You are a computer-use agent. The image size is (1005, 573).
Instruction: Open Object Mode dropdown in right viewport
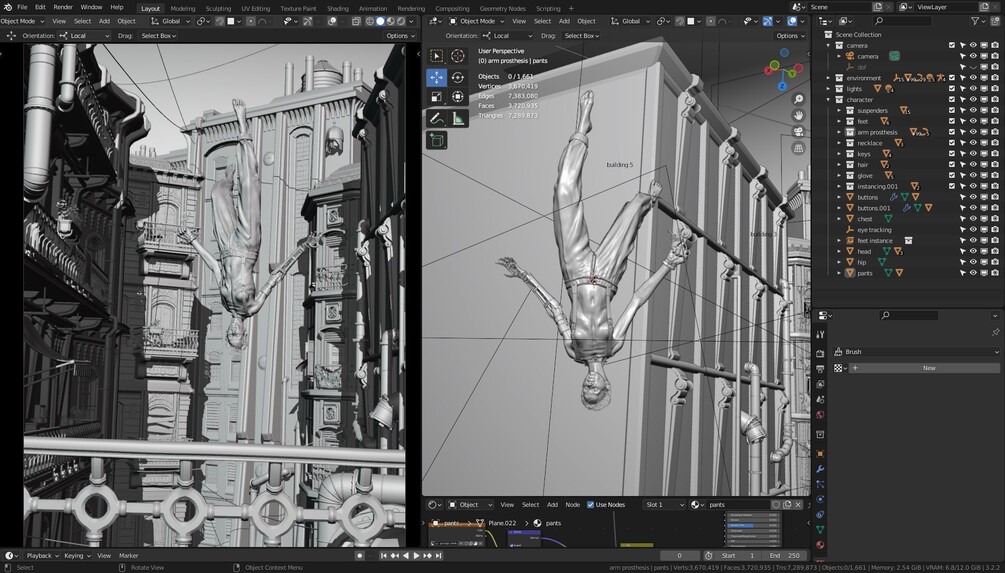point(476,21)
